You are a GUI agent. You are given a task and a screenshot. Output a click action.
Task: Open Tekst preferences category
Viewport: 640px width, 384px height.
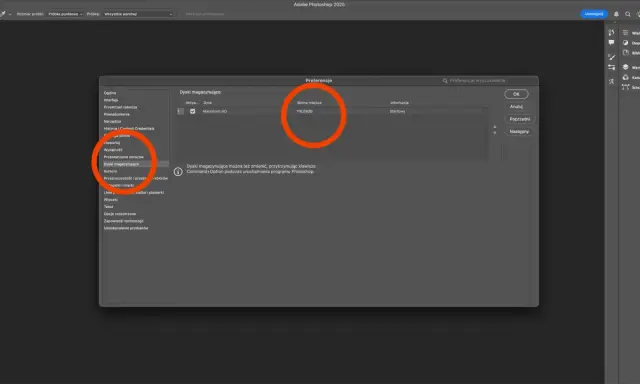pyautogui.click(x=109, y=207)
